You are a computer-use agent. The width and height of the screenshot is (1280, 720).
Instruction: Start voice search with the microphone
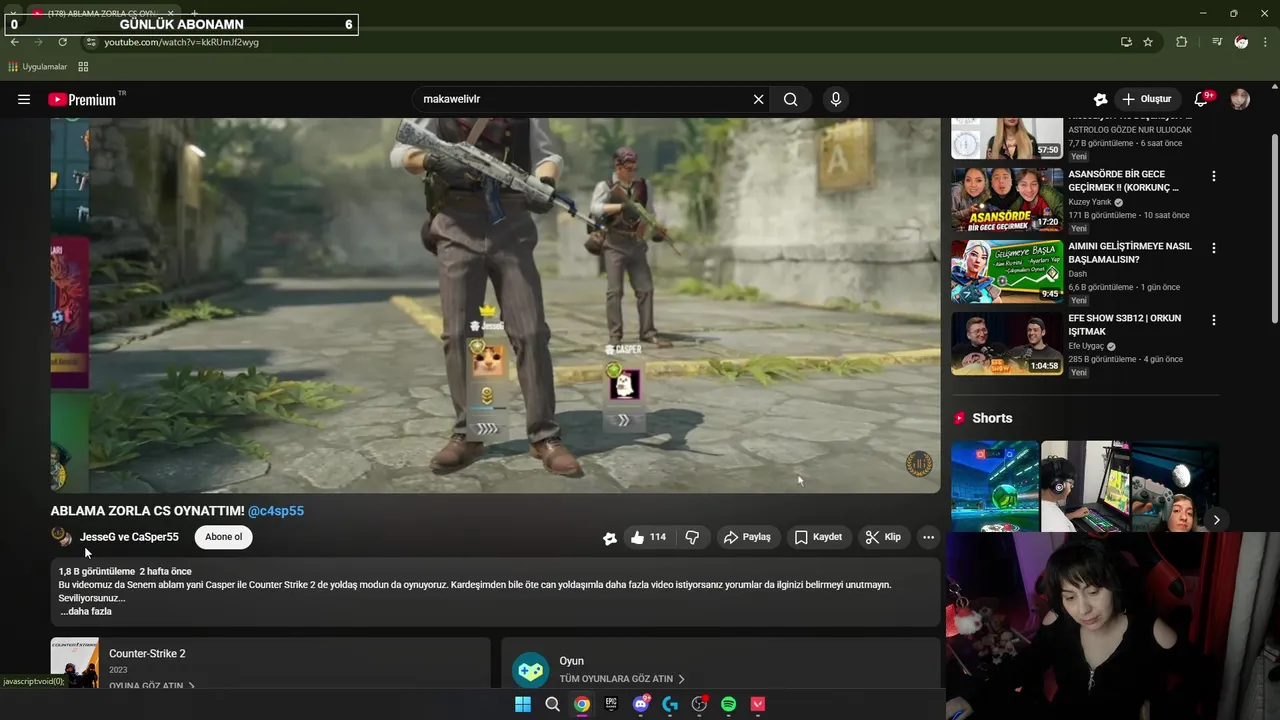click(x=836, y=99)
